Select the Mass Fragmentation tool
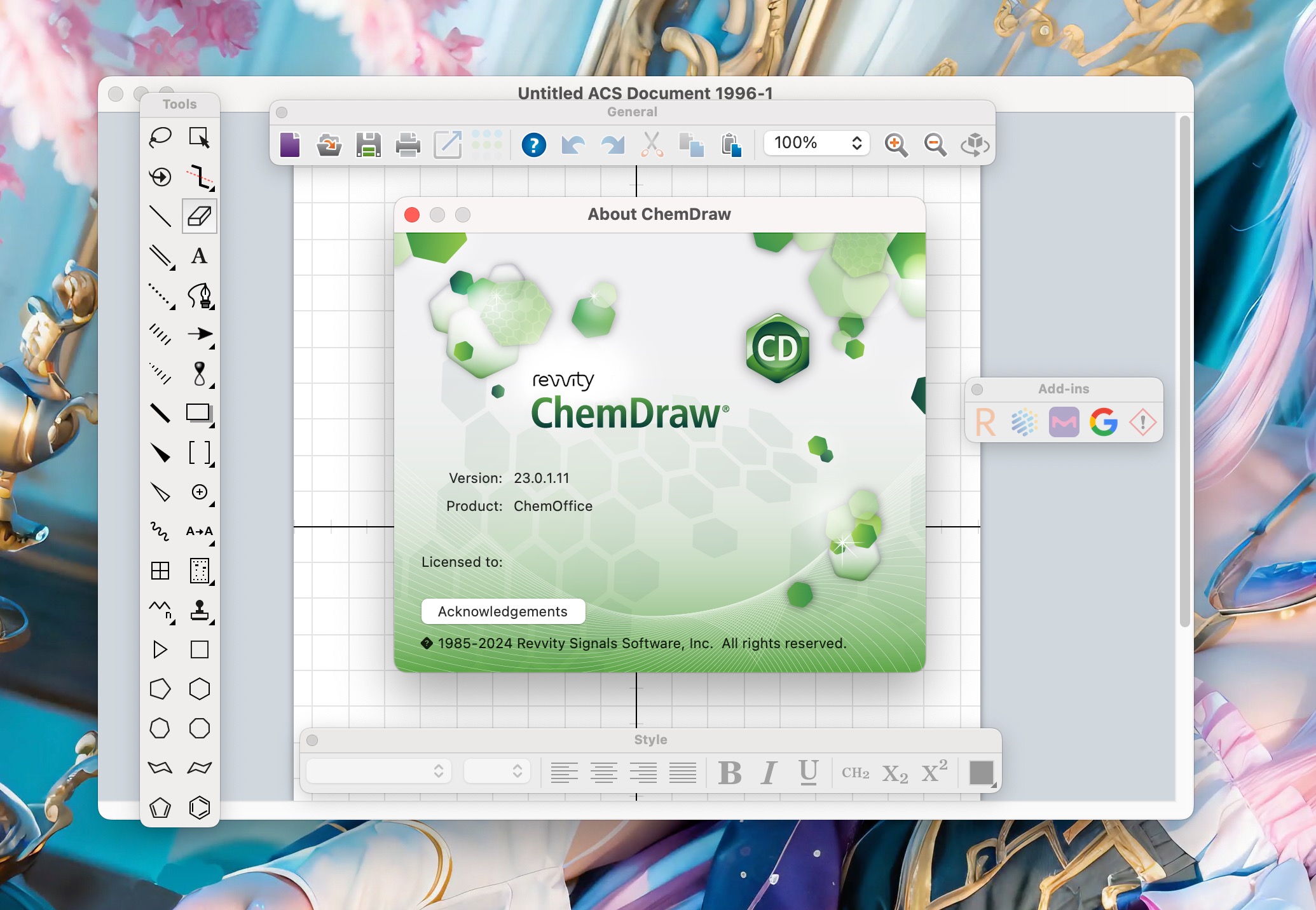 (x=200, y=177)
